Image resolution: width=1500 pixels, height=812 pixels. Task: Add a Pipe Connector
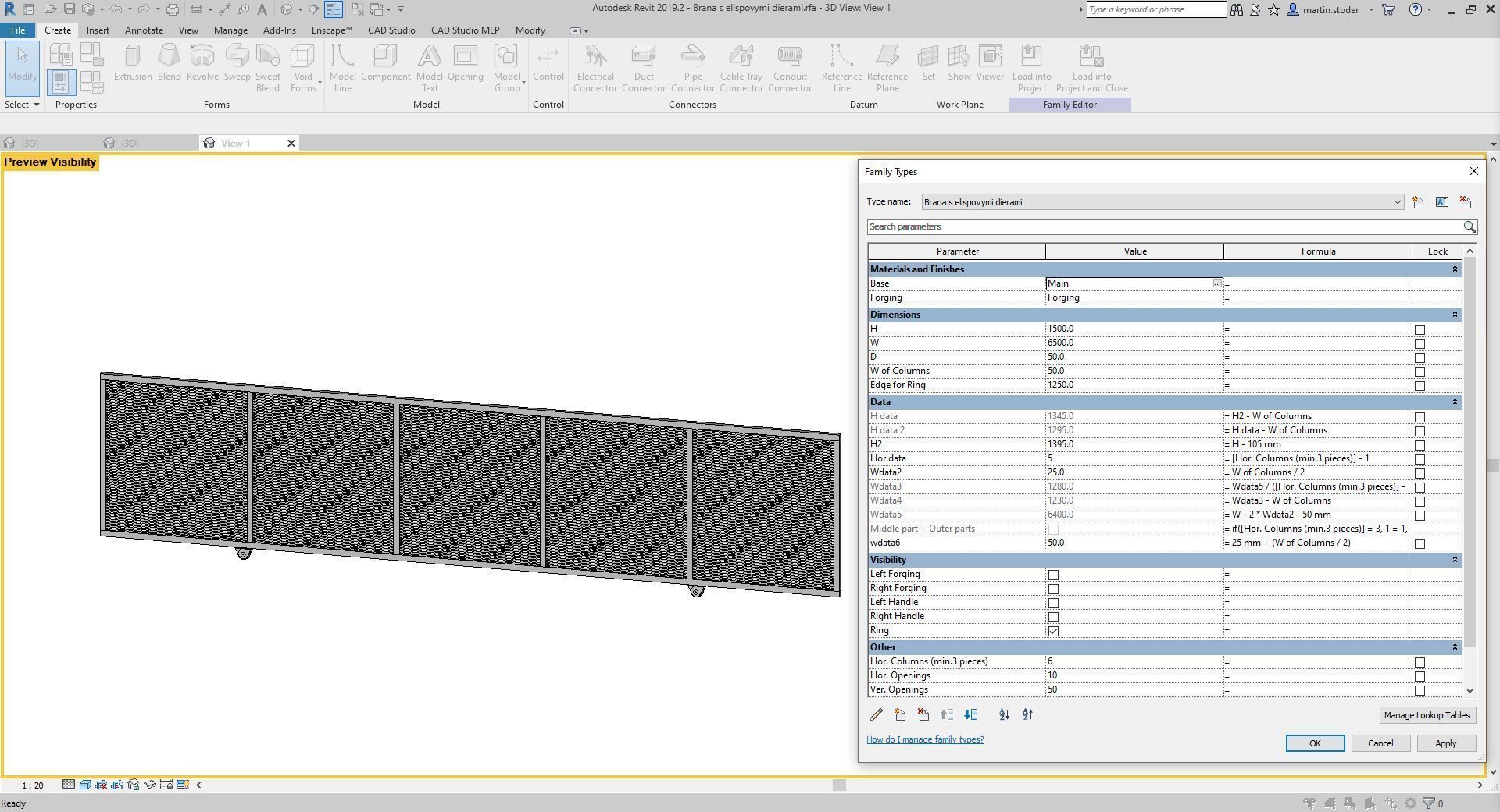click(x=693, y=69)
